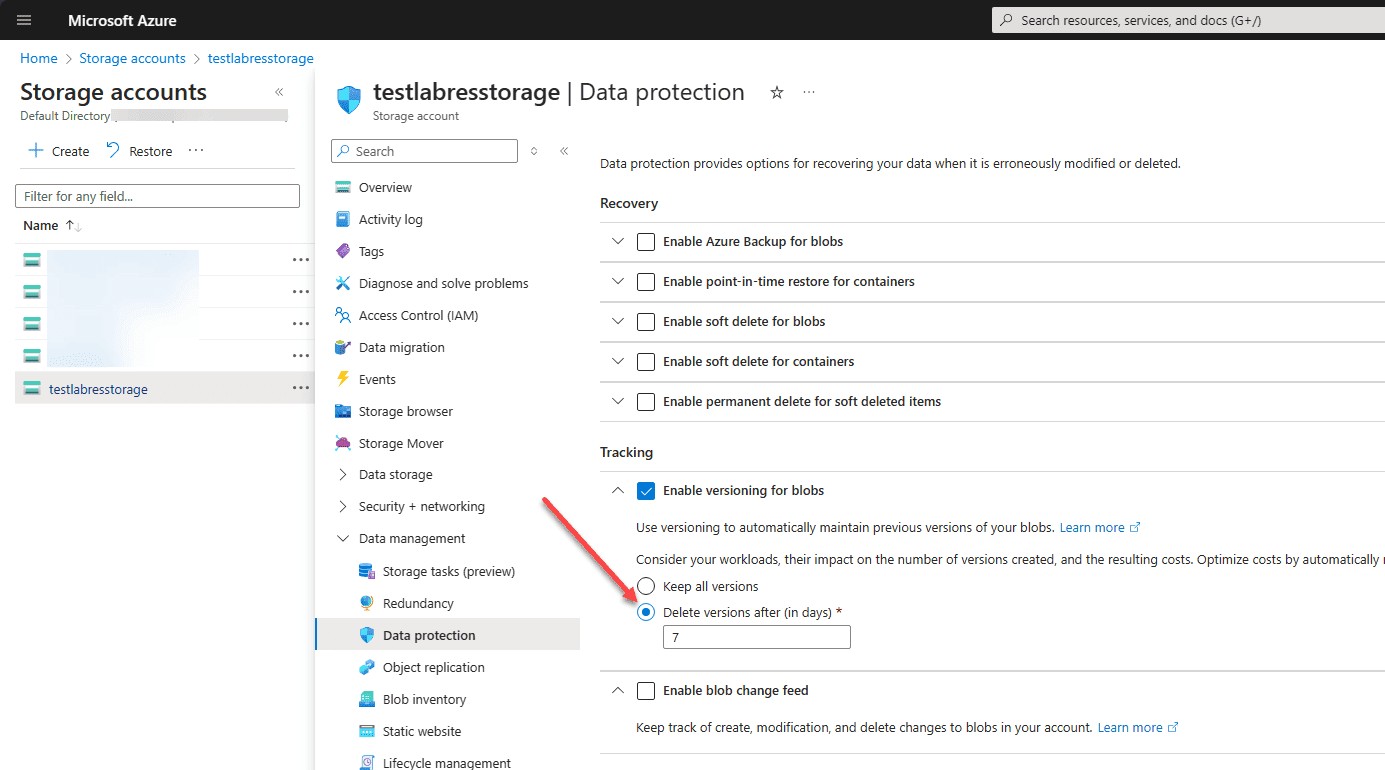Check Enable blob change feed
This screenshot has width=1385, height=770.
tap(646, 690)
